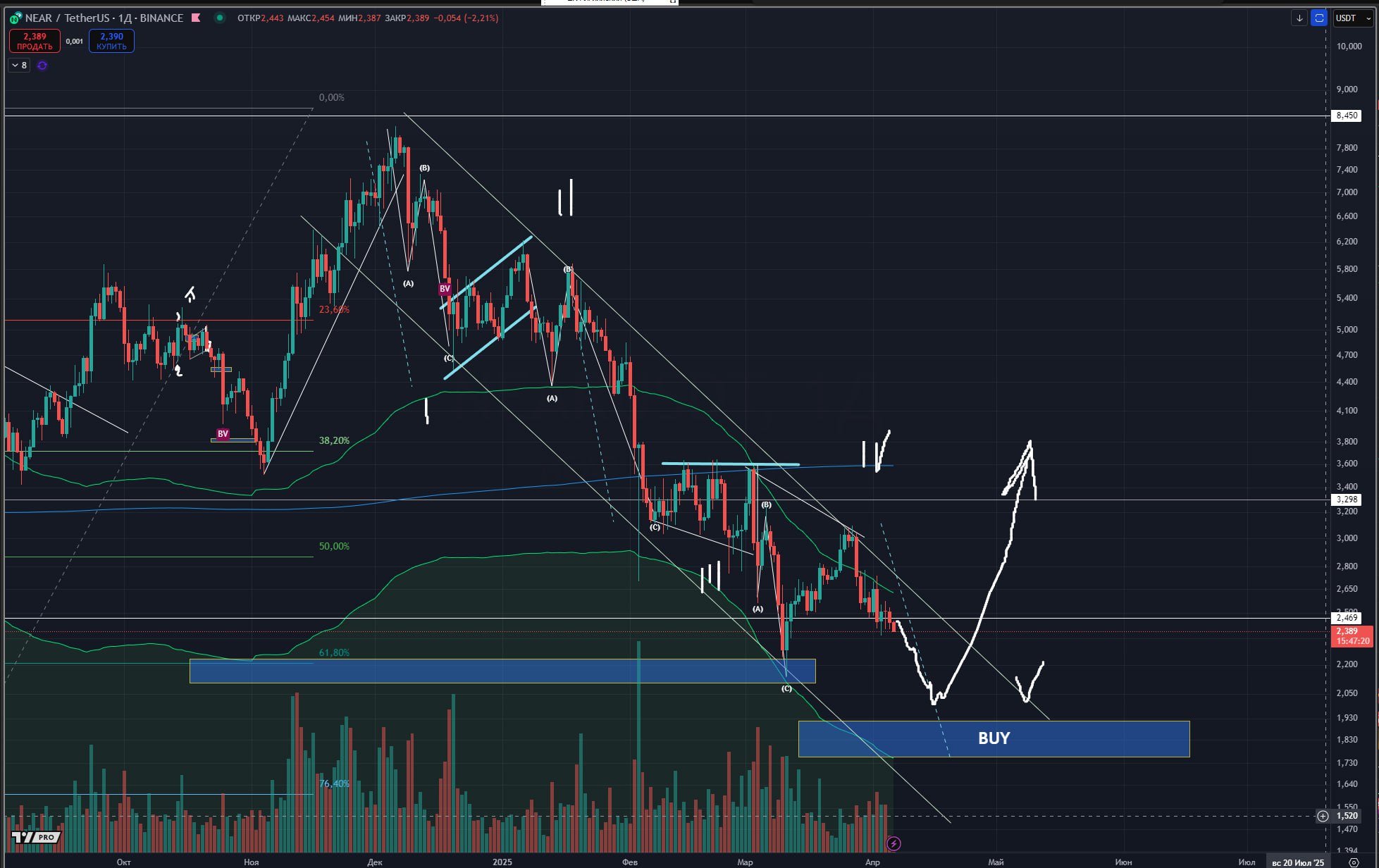The image size is (1379, 868).
Task: Toggle the blue auto-fit frame button
Action: click(x=1319, y=18)
